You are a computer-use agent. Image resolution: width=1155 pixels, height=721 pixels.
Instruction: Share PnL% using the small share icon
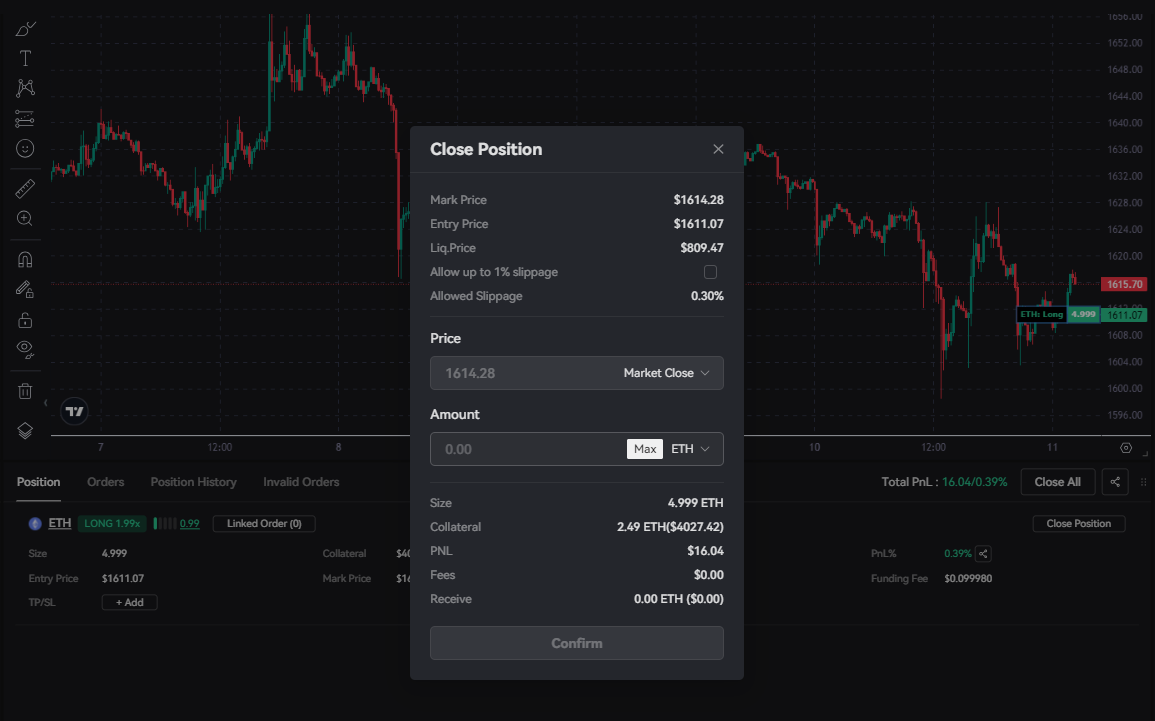(x=983, y=554)
